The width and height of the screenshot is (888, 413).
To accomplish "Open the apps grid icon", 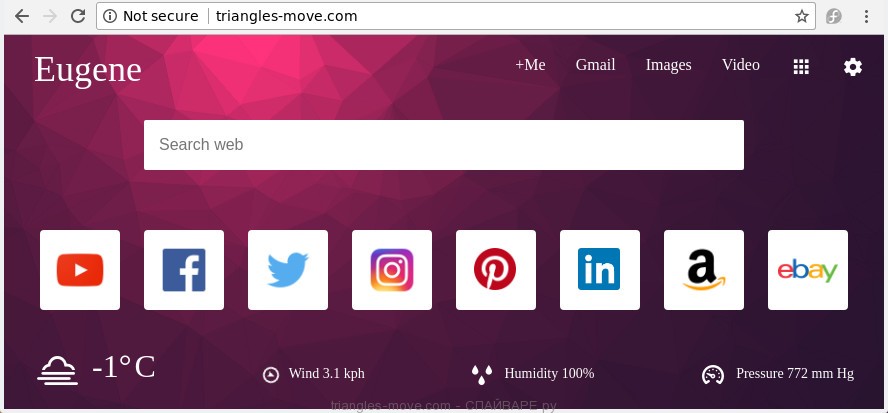I will point(801,67).
